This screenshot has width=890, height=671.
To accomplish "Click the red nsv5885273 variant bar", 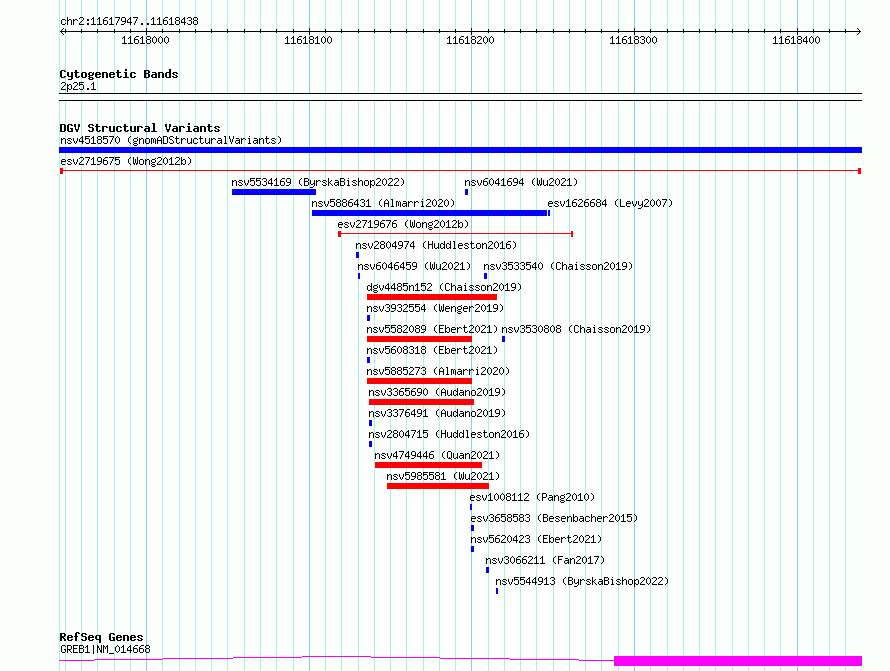I will (x=419, y=381).
